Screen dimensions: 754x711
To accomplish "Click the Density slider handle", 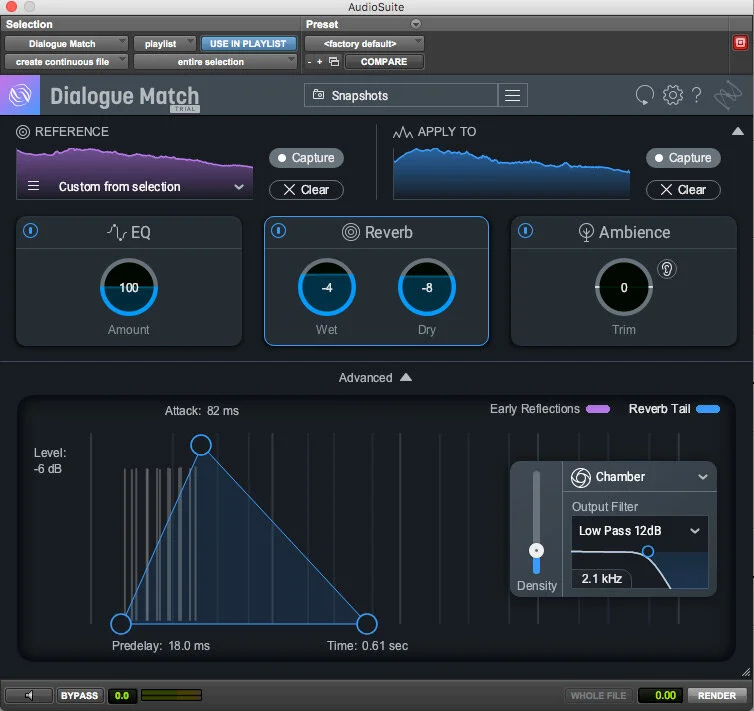I will [536, 550].
